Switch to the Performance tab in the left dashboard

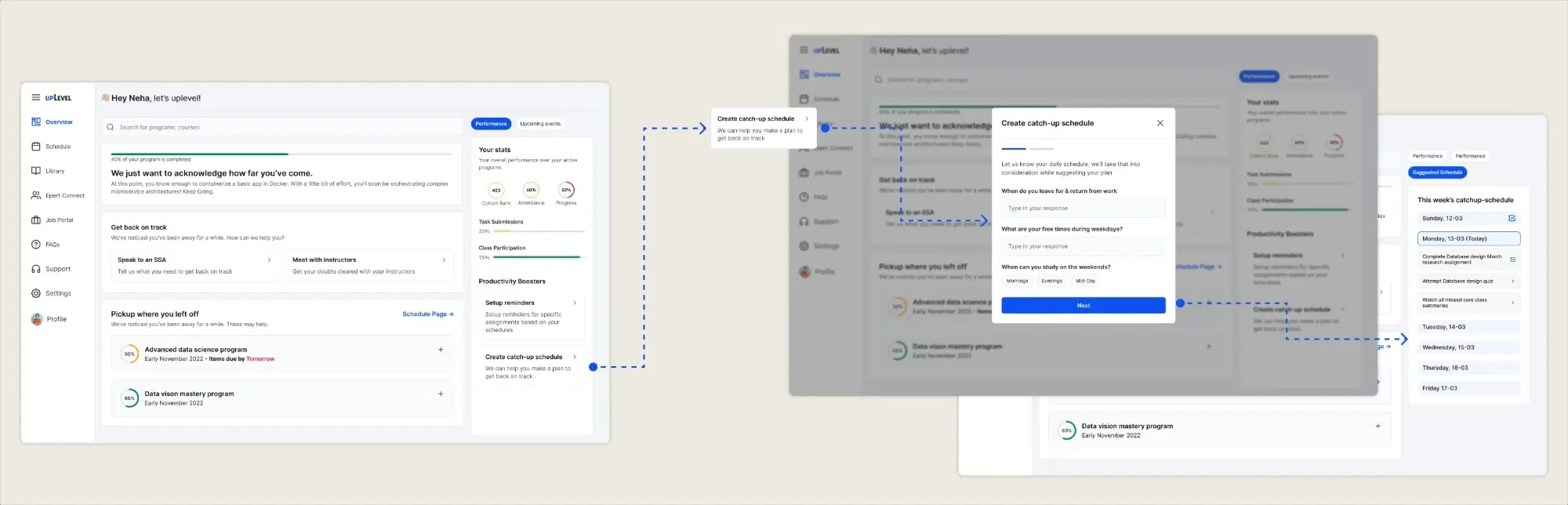coord(491,124)
